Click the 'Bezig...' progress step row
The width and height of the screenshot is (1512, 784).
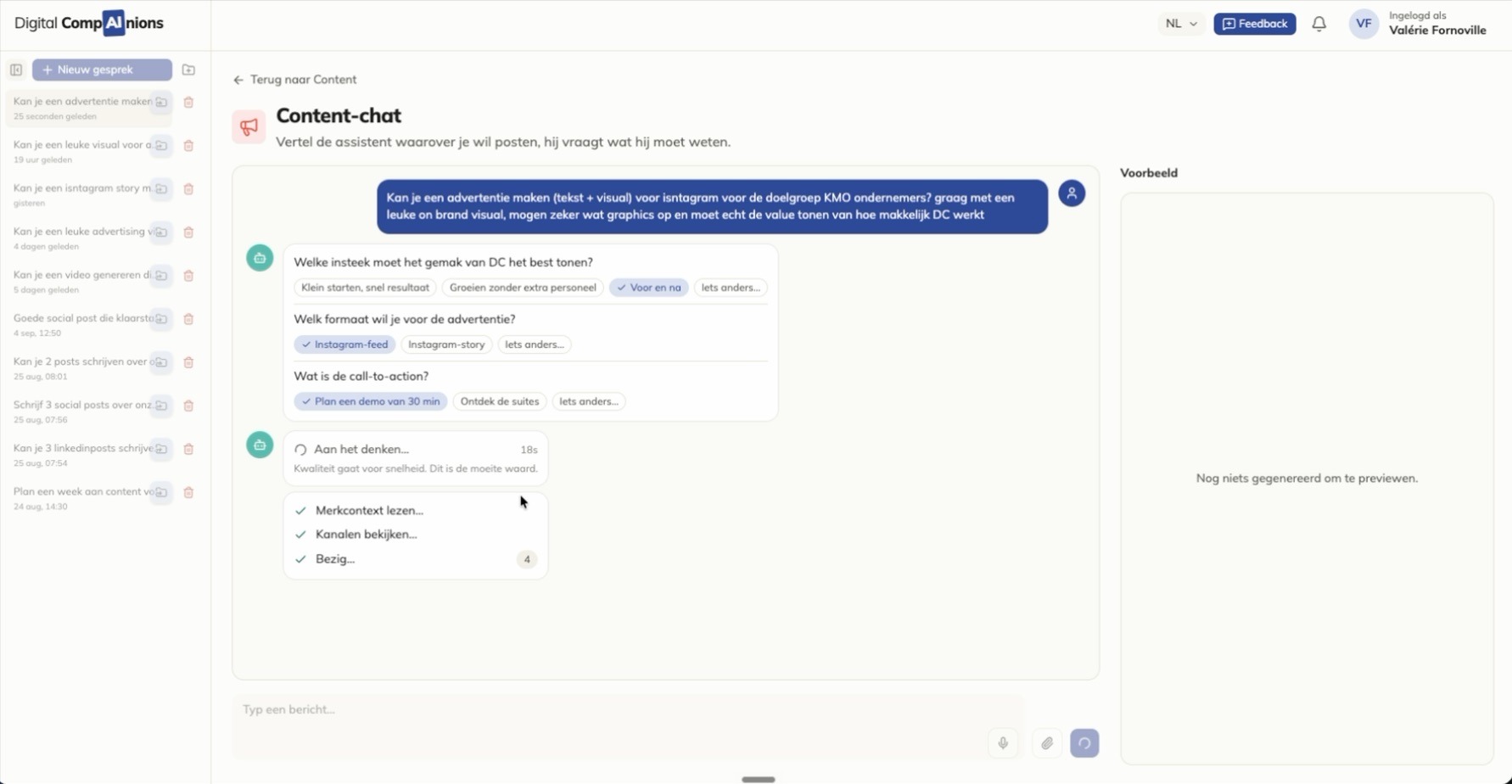[416, 559]
